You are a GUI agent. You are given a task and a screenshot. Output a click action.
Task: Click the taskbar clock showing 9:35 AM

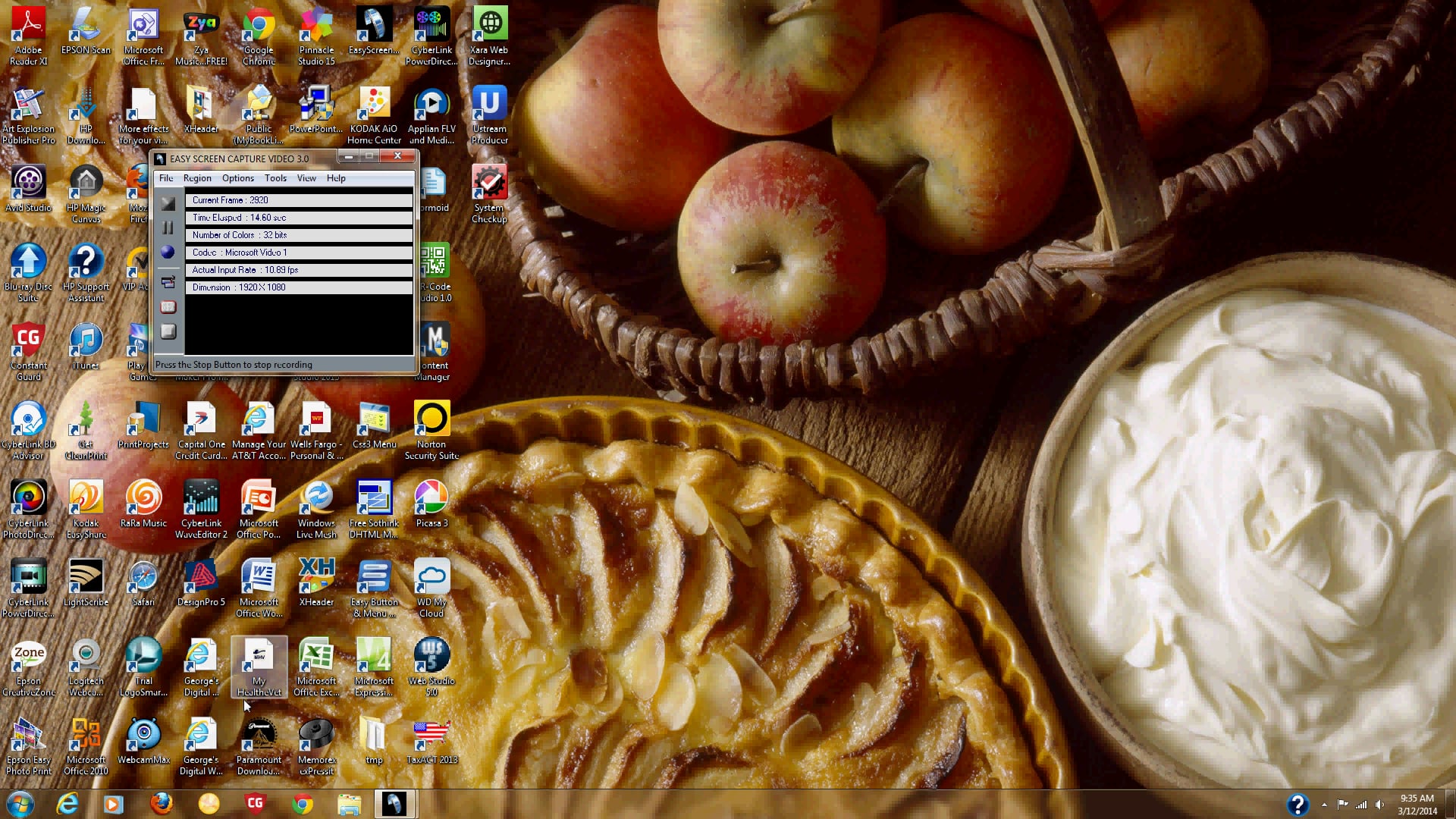[x=1417, y=804]
